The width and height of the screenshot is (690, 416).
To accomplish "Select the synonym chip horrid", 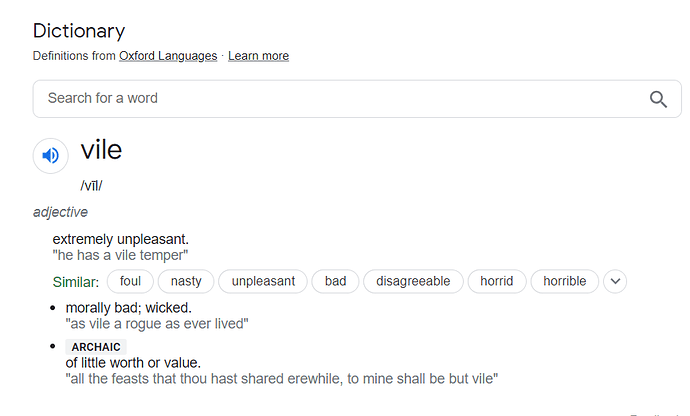I will tap(496, 281).
